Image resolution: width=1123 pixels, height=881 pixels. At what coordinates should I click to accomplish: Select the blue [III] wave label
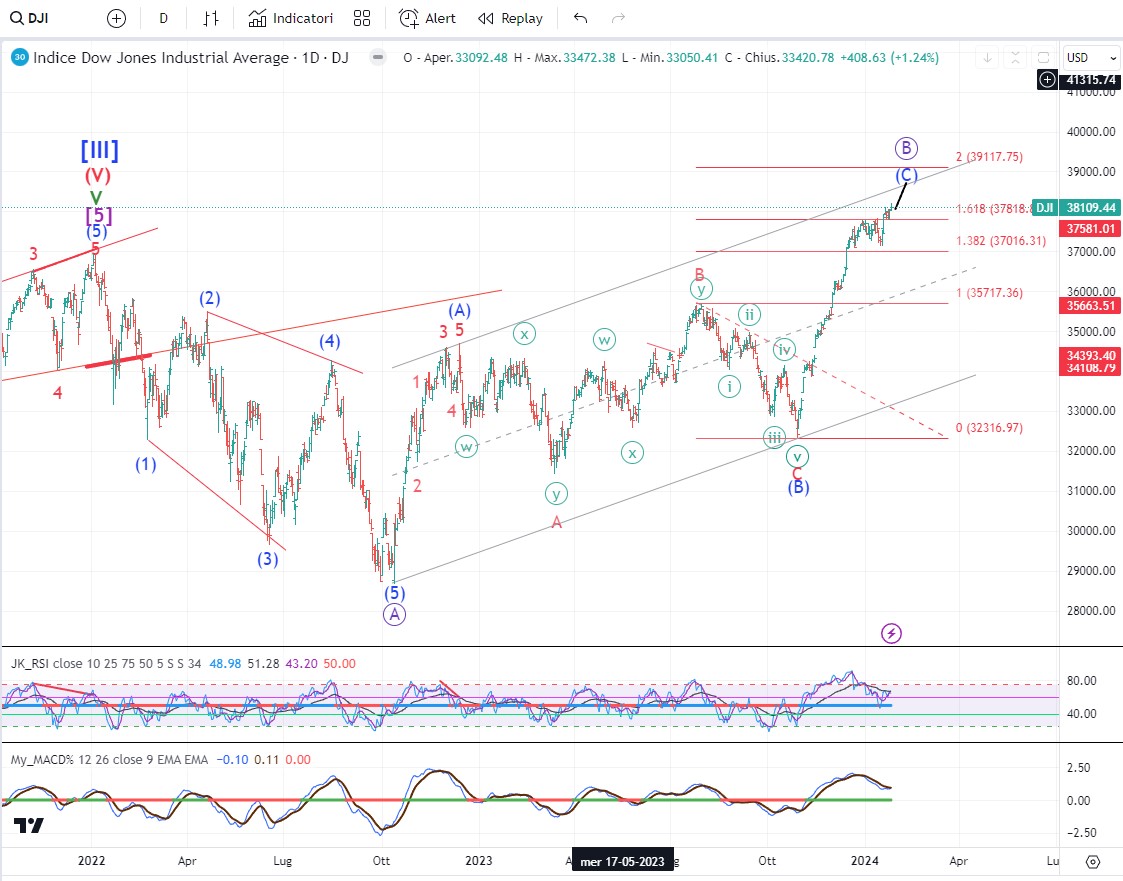pyautogui.click(x=100, y=150)
